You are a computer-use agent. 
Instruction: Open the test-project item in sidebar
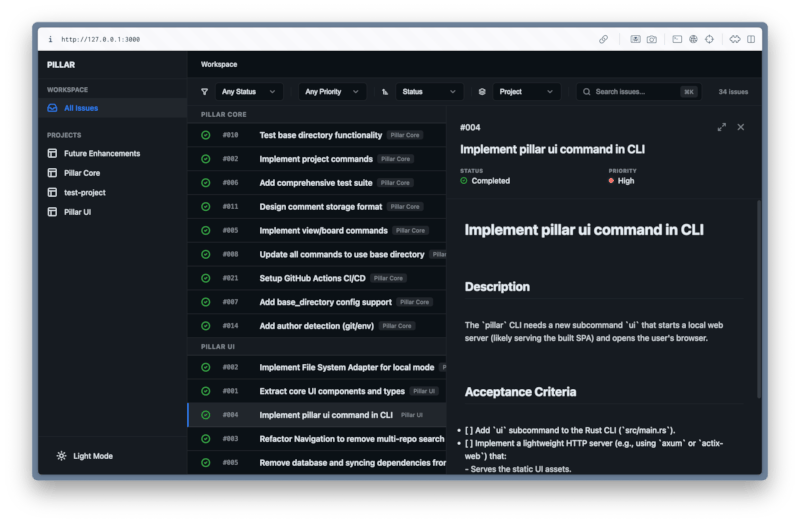[x=84, y=192]
